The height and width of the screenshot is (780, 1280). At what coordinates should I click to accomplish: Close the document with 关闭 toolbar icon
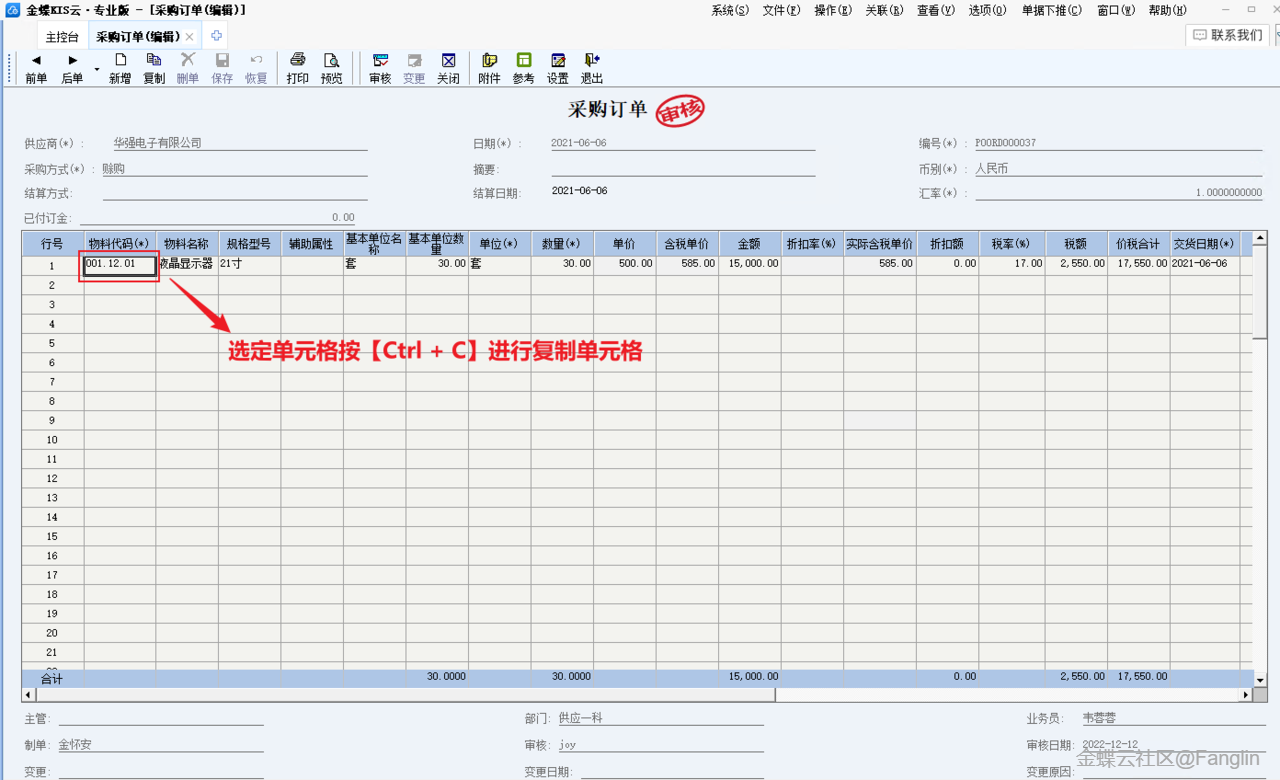[x=448, y=68]
